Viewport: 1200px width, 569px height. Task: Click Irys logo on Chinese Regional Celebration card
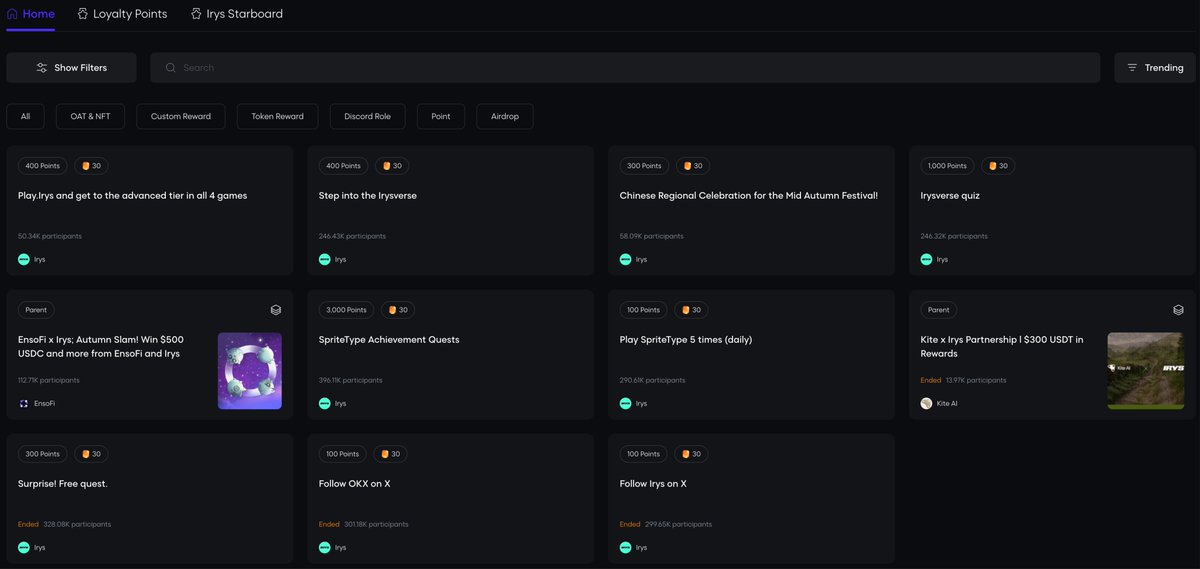pos(626,259)
